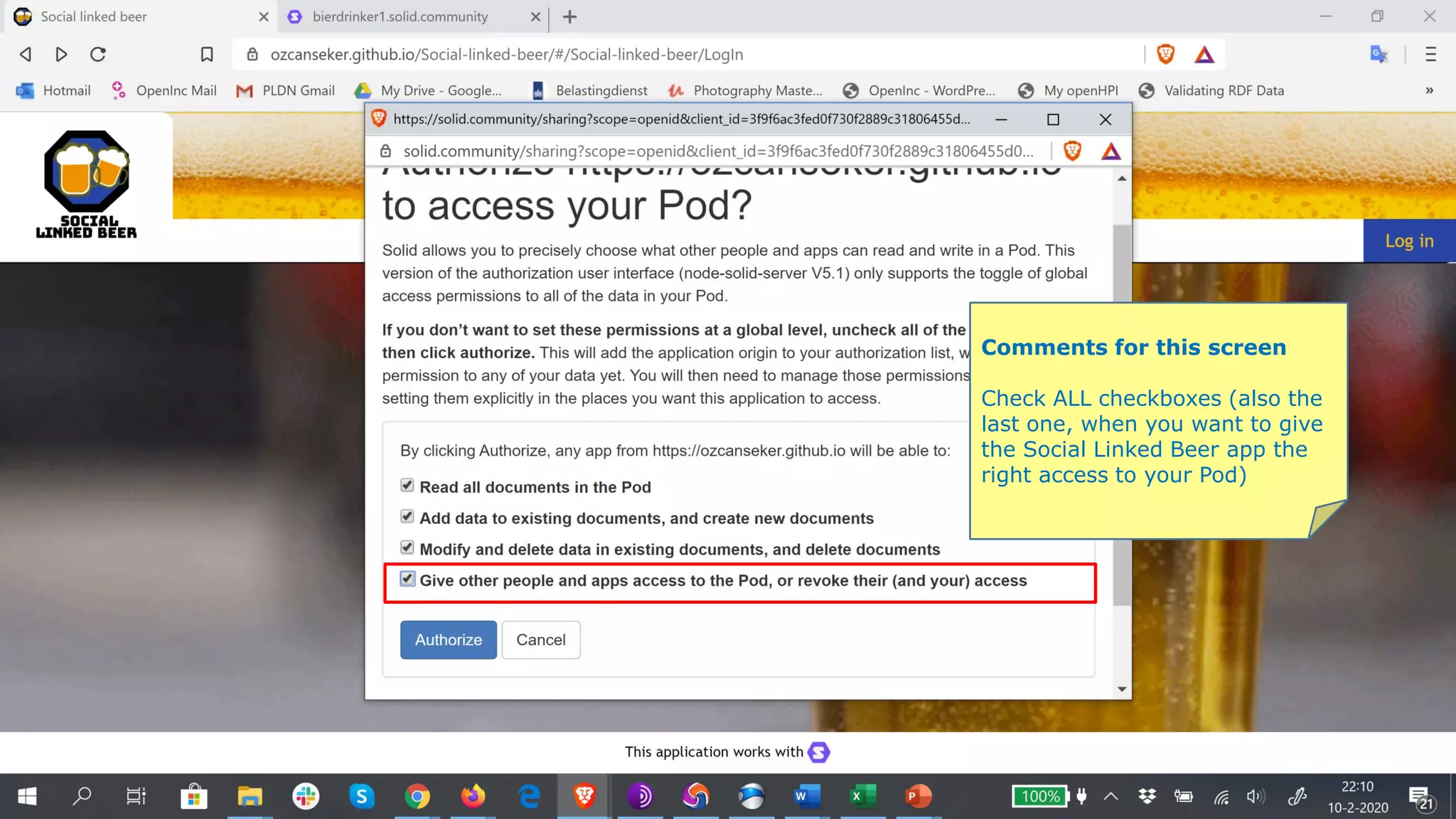Close the Social linked beer tab

(264, 16)
